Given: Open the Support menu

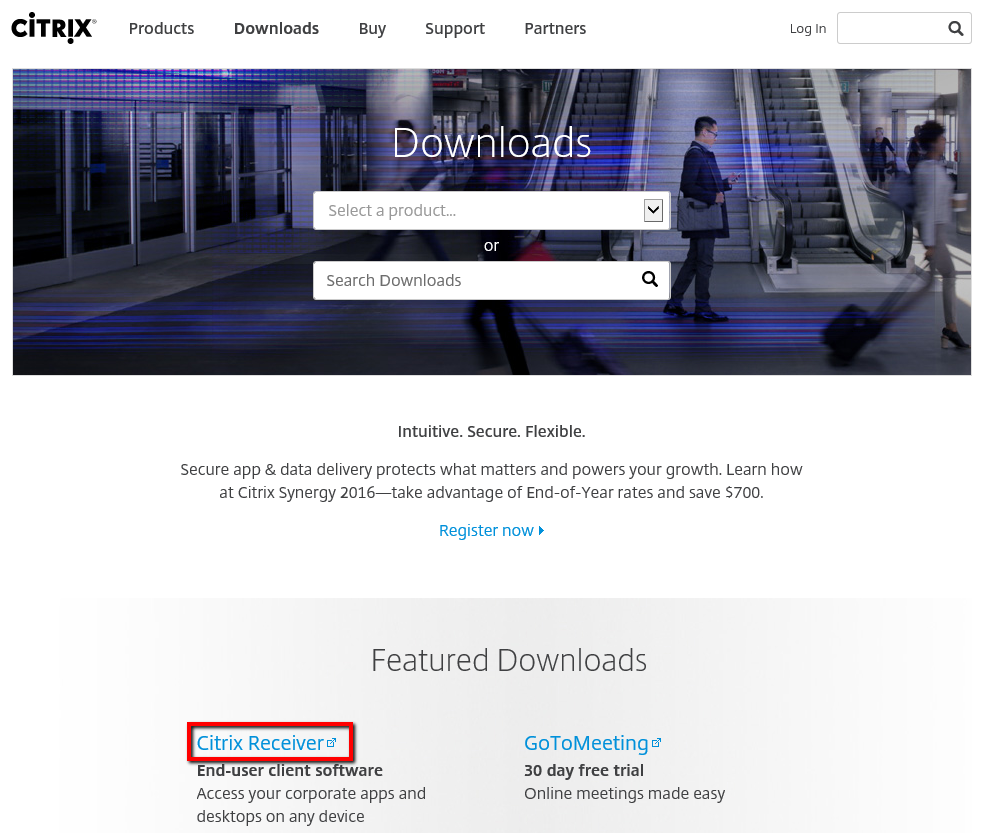Looking at the screenshot, I should 455,29.
